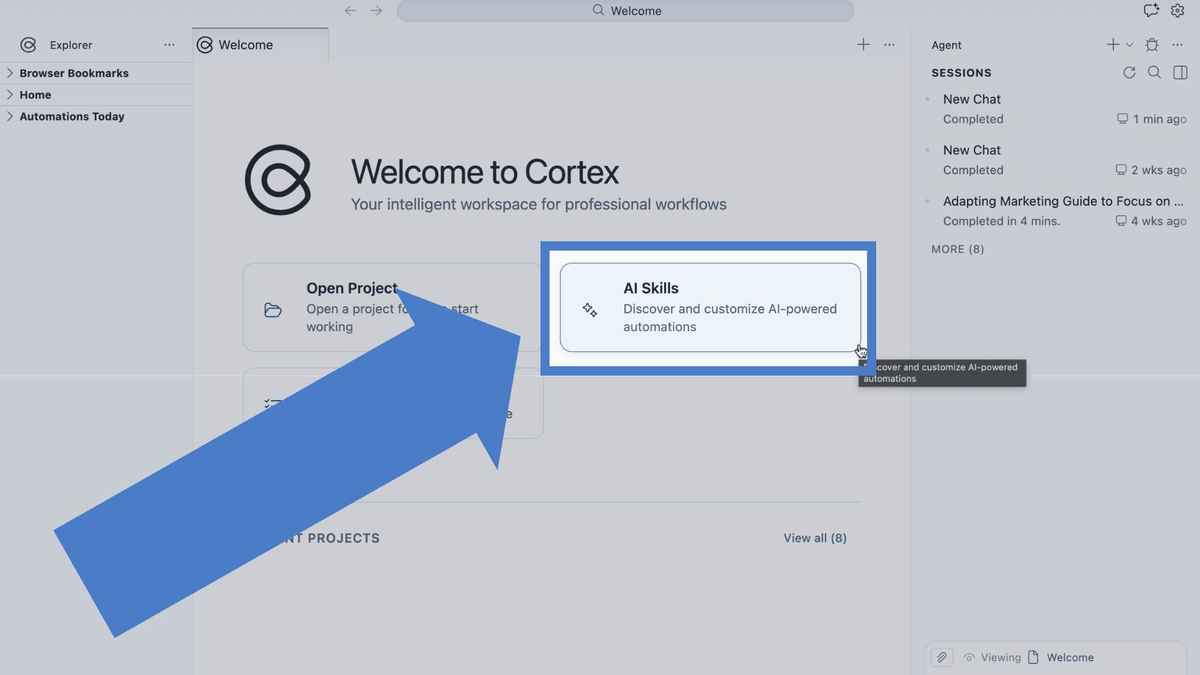
Task: Open the AI chat sparkle icon
Action: click(1151, 10)
